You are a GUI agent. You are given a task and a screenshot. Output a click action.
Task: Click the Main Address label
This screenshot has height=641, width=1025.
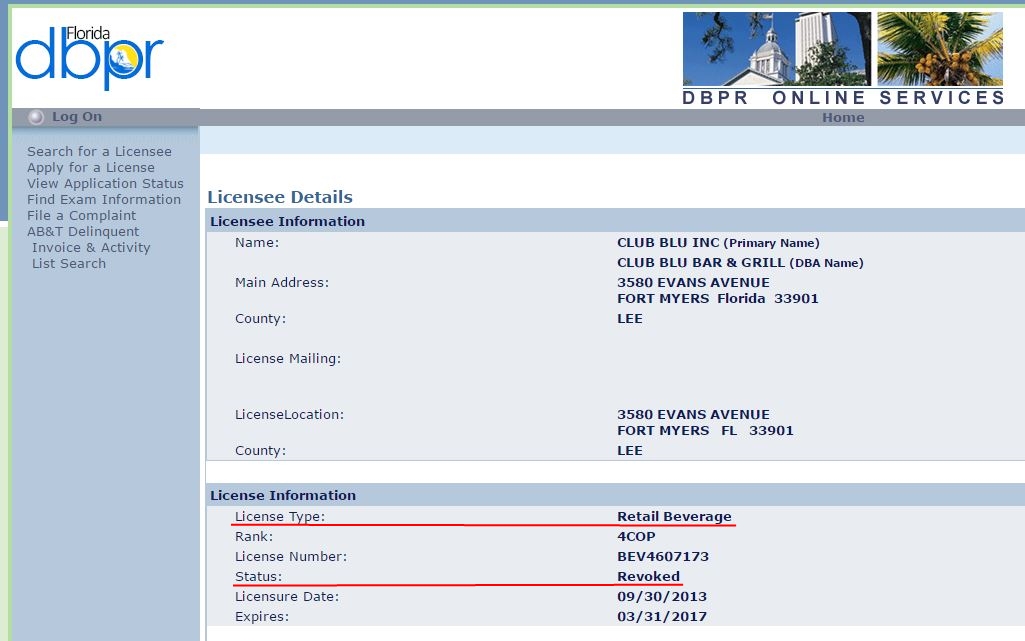click(x=282, y=282)
